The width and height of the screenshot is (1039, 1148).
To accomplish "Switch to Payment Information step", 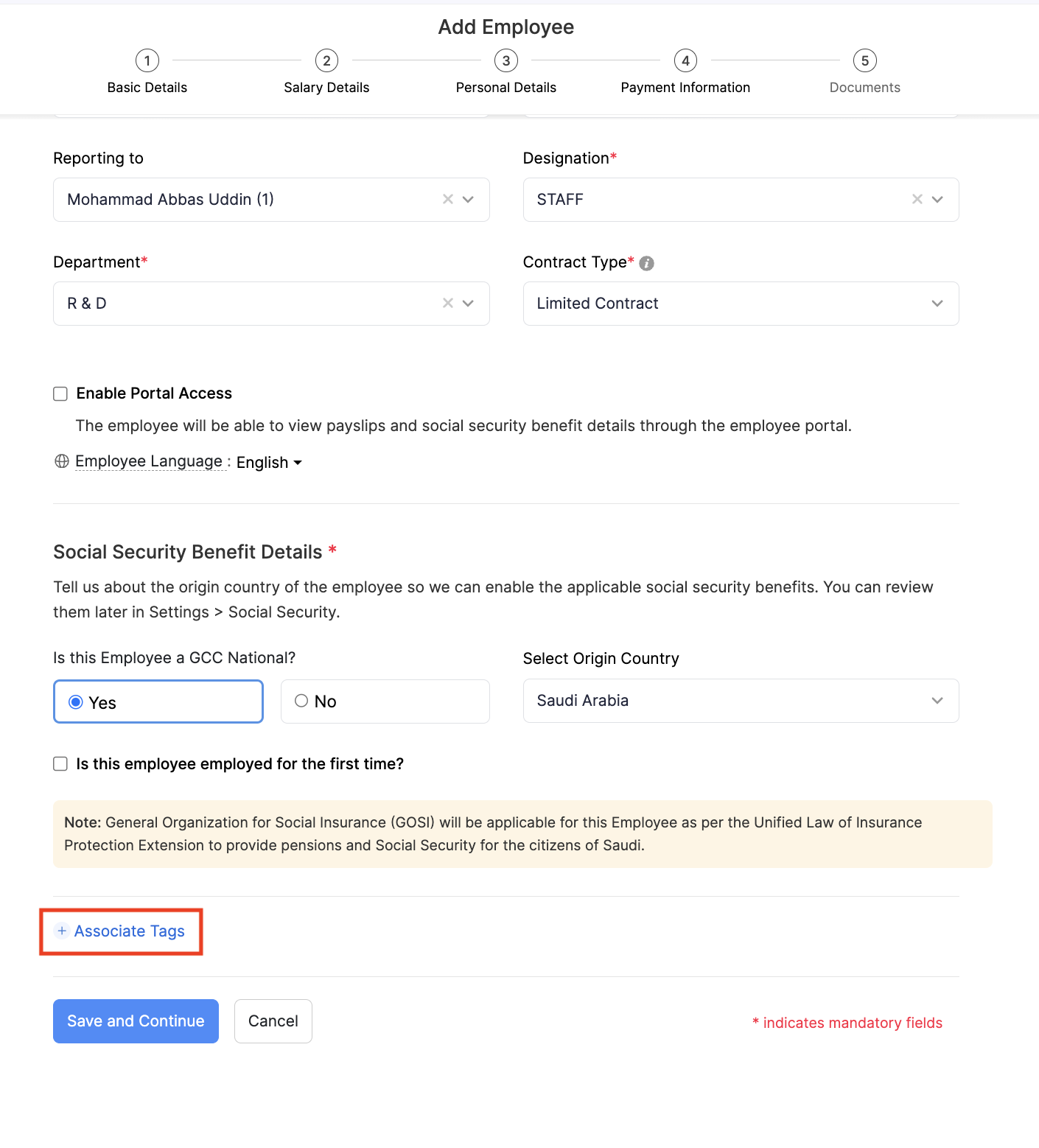I will click(x=685, y=60).
